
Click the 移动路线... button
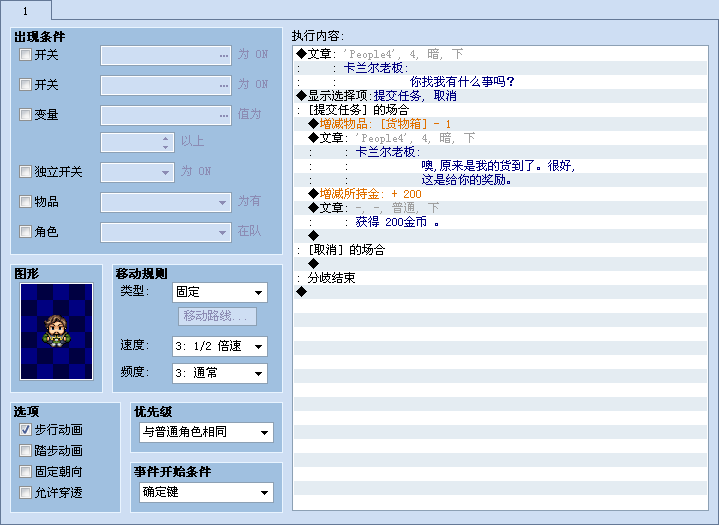point(217,316)
